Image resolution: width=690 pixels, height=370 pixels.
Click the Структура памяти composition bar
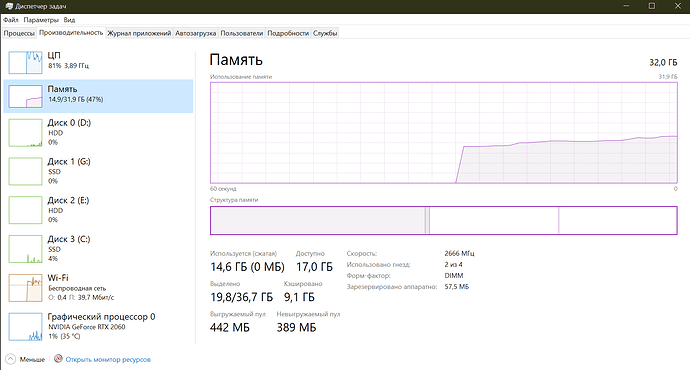coord(444,220)
